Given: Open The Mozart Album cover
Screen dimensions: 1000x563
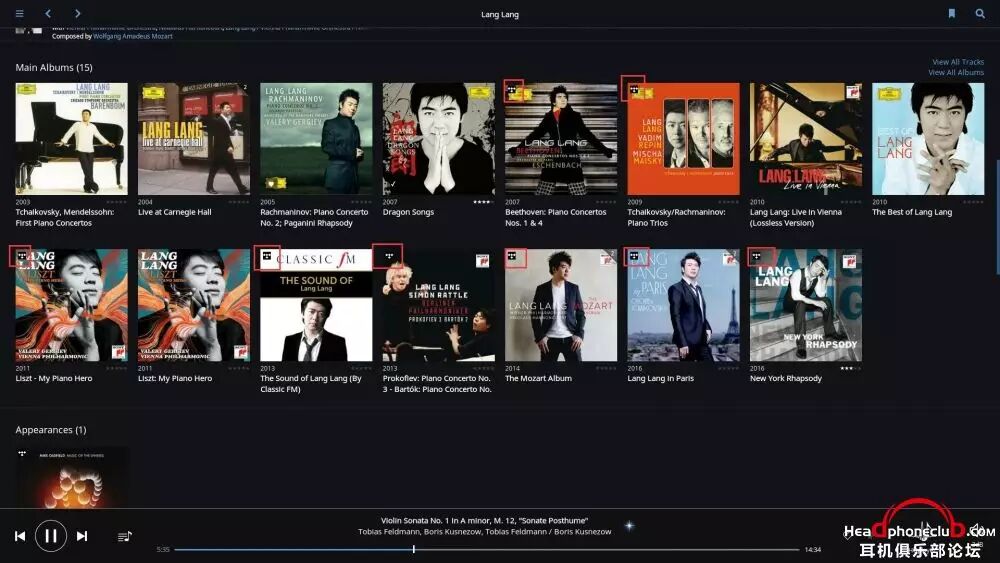Looking at the screenshot, I should tap(561, 305).
